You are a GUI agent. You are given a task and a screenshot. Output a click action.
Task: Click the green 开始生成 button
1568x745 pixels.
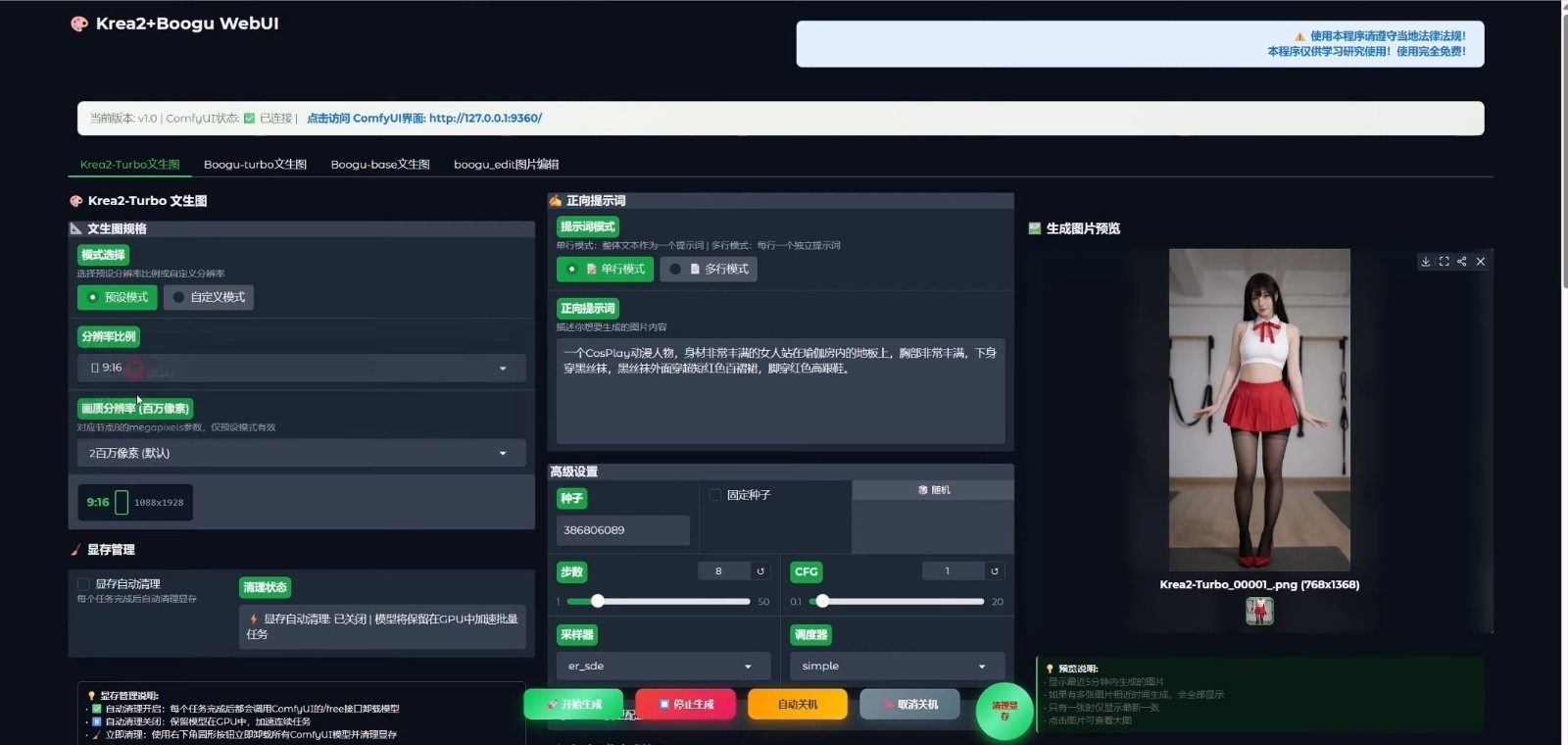pyautogui.click(x=573, y=704)
